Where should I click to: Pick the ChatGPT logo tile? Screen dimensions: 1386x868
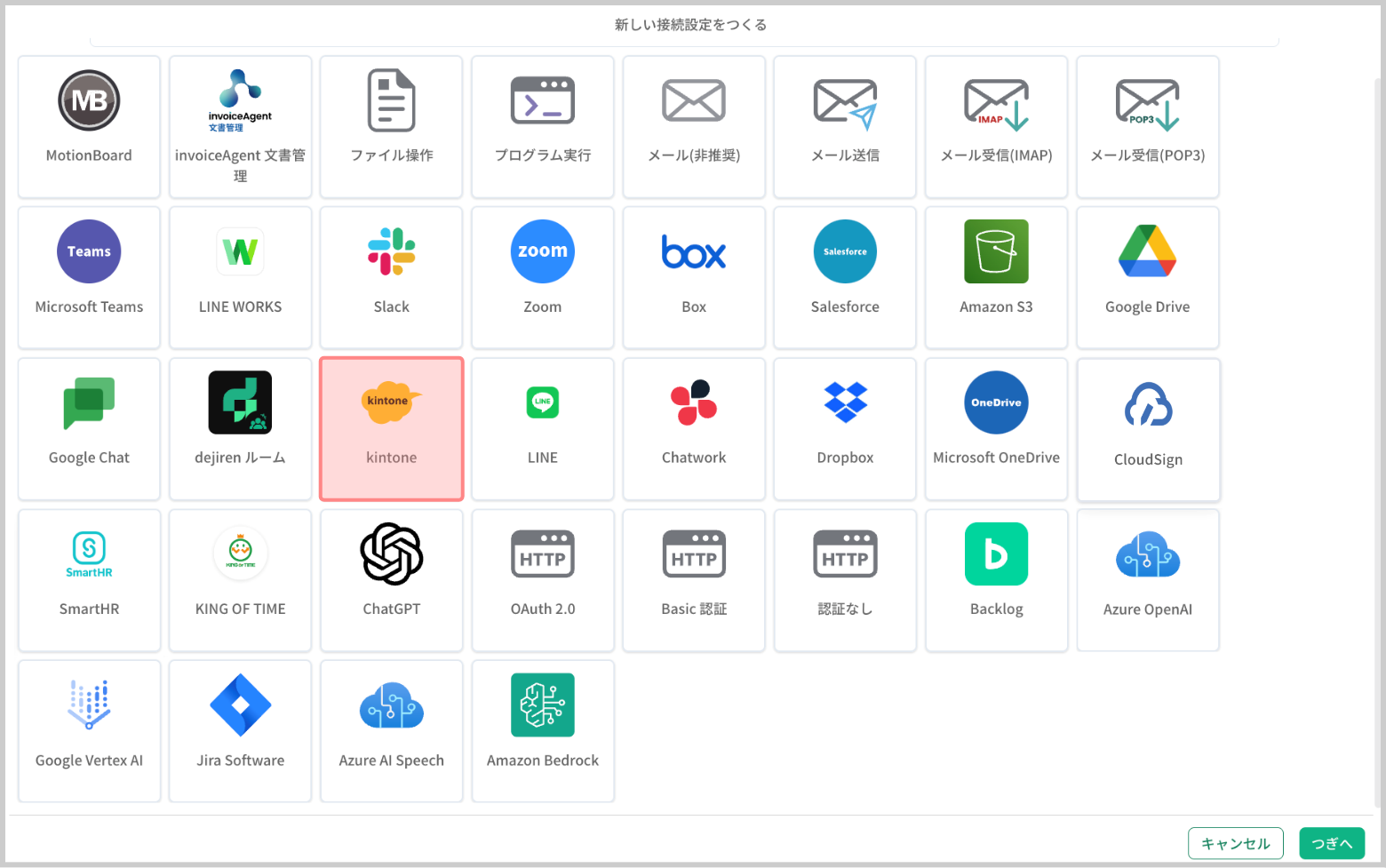click(x=391, y=580)
